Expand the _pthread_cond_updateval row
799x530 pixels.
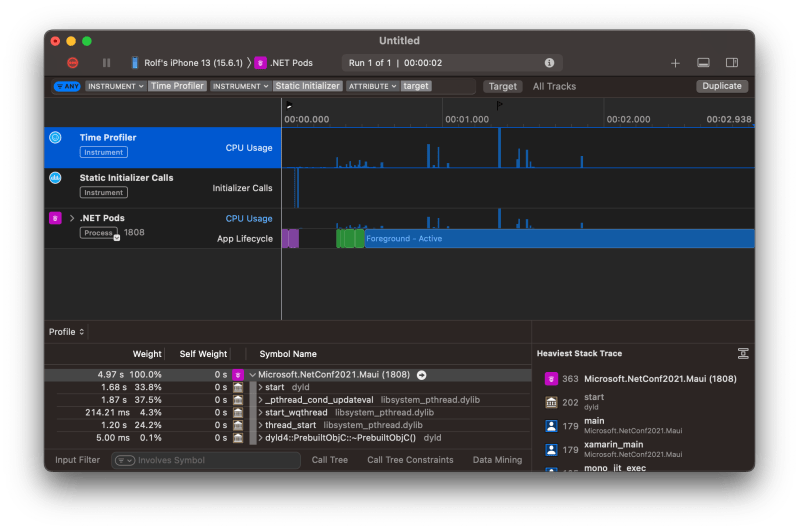260,400
